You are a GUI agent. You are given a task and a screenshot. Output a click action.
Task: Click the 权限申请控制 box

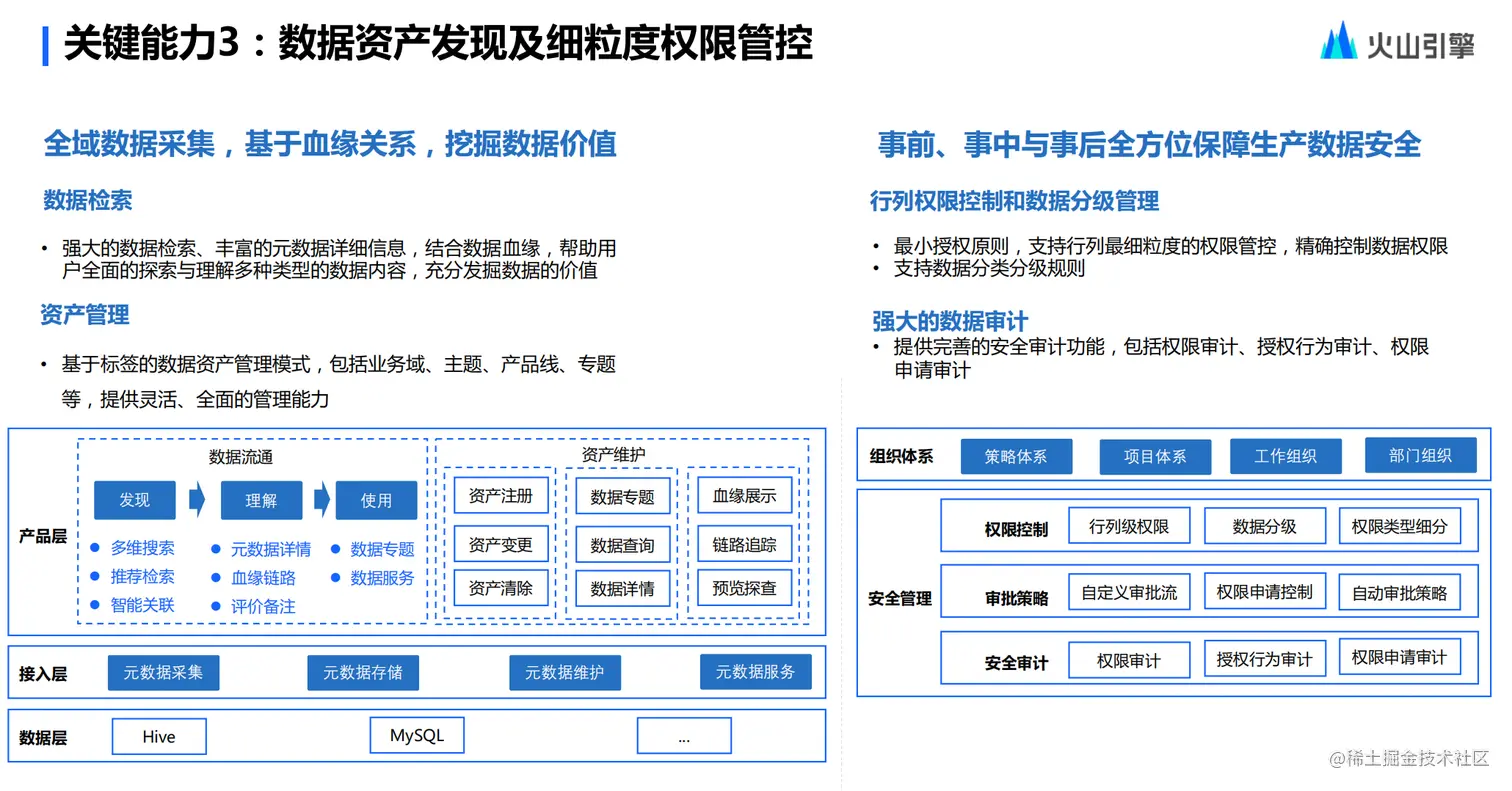point(1264,591)
